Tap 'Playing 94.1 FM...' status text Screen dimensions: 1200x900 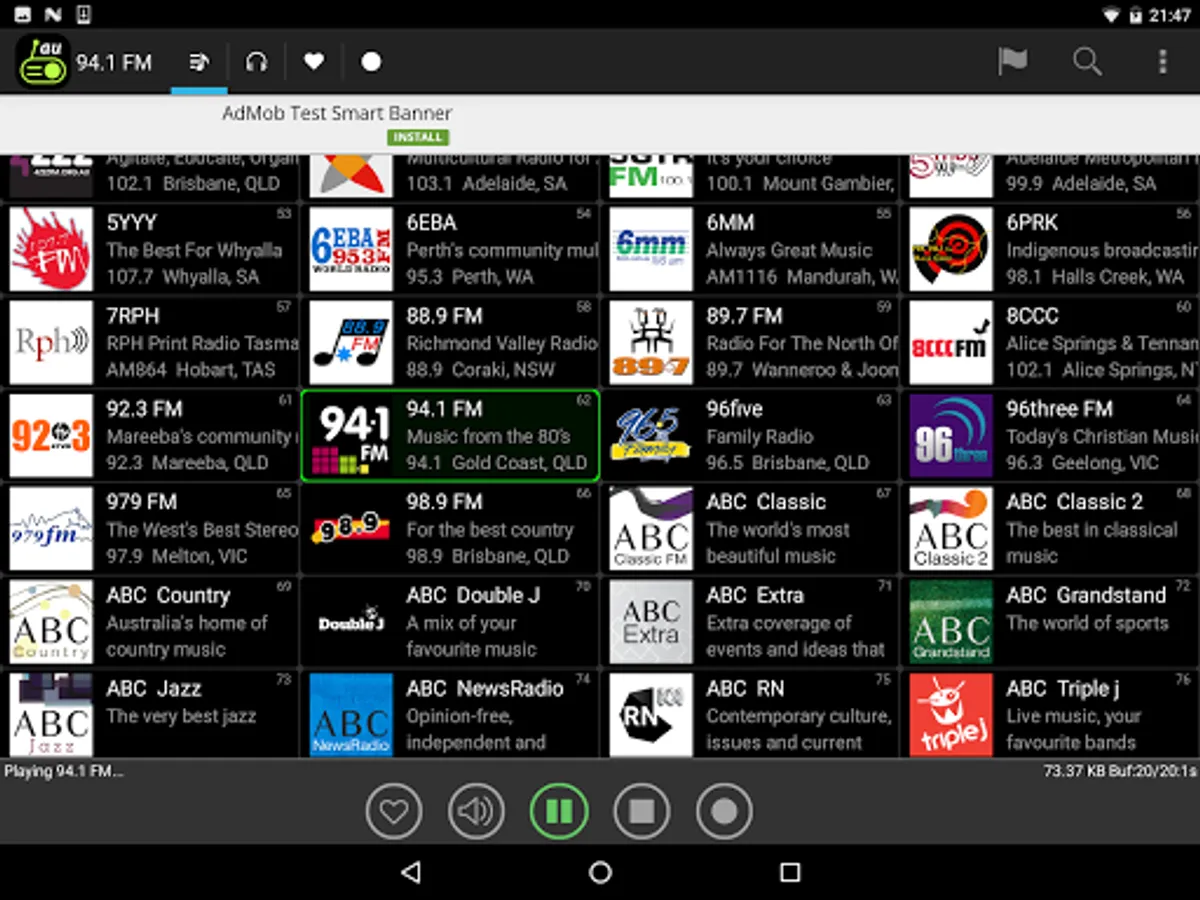(64, 771)
